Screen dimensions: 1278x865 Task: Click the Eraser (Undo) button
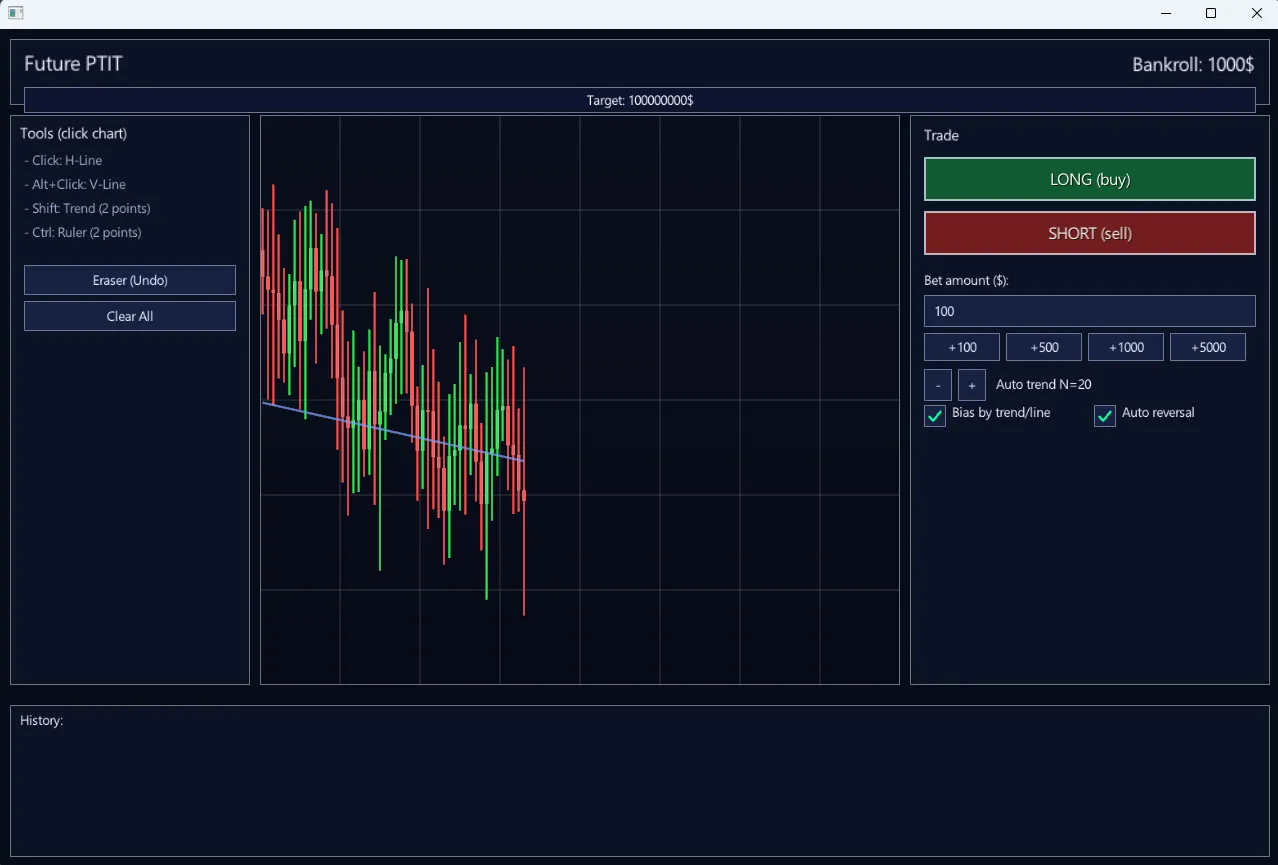pos(130,280)
